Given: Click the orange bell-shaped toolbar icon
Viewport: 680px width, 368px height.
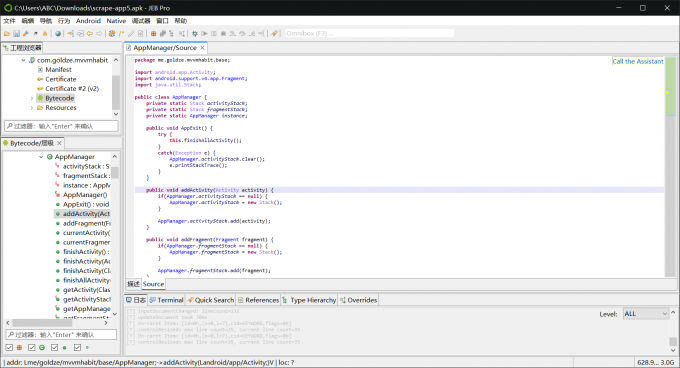Looking at the screenshot, I should pos(45,33).
